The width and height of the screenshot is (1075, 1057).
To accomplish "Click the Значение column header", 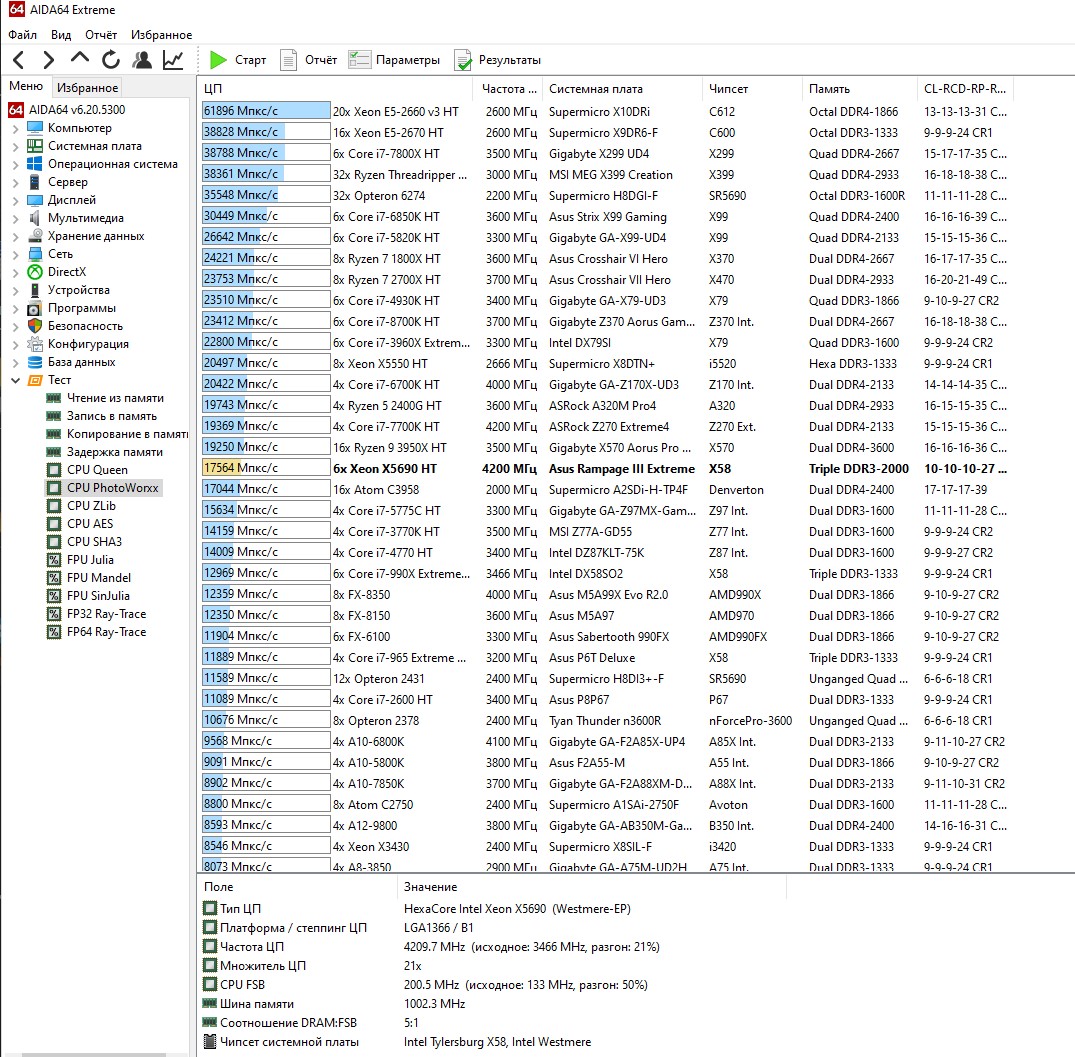I will point(592,887).
